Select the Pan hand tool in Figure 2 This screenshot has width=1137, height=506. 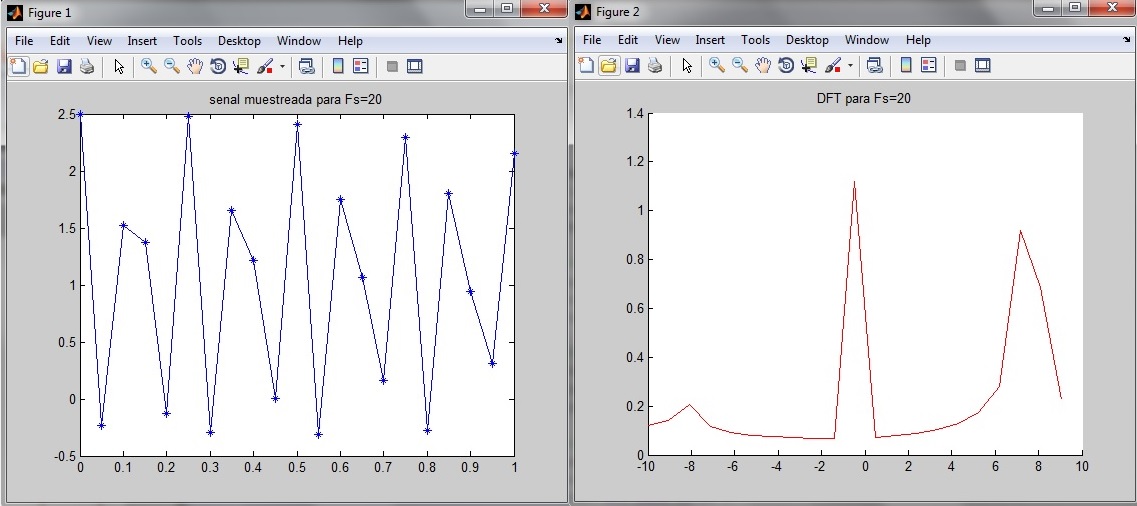coord(762,66)
